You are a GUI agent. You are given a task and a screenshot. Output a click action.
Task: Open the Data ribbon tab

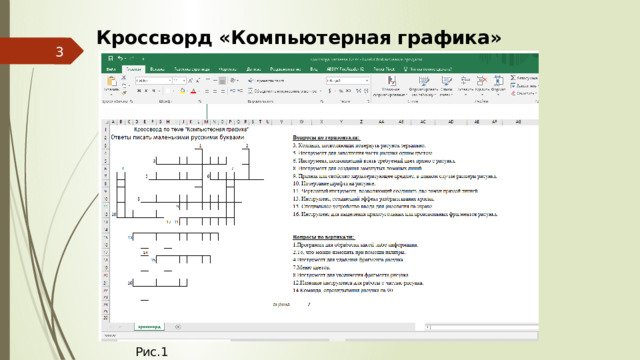[253, 69]
